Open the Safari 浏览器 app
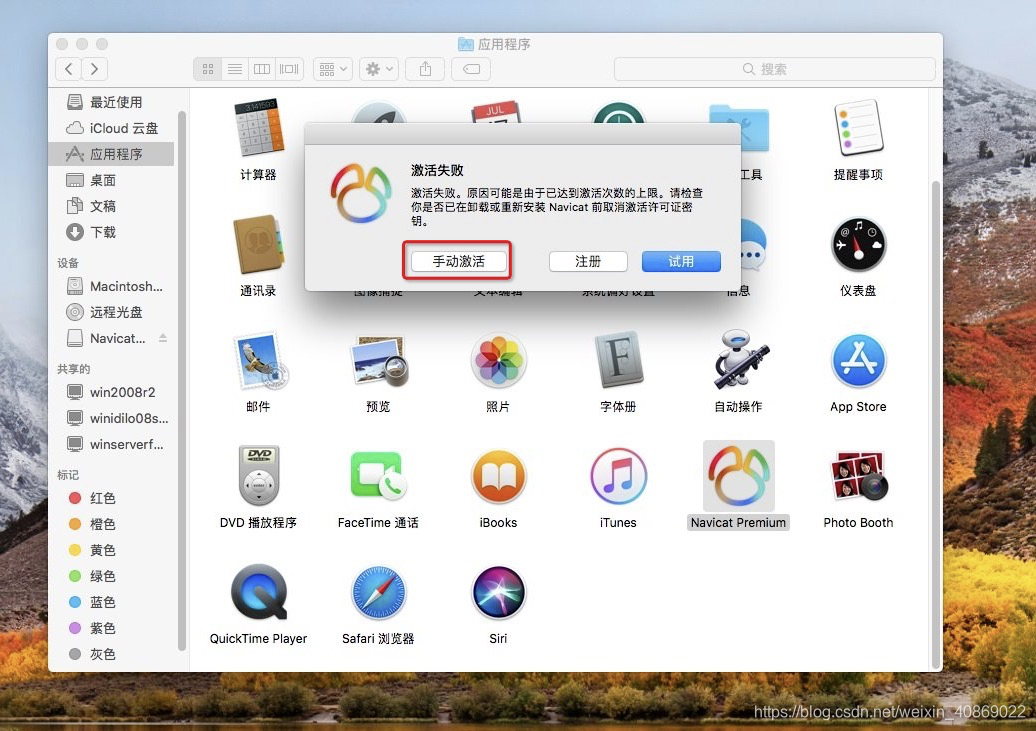 (379, 592)
